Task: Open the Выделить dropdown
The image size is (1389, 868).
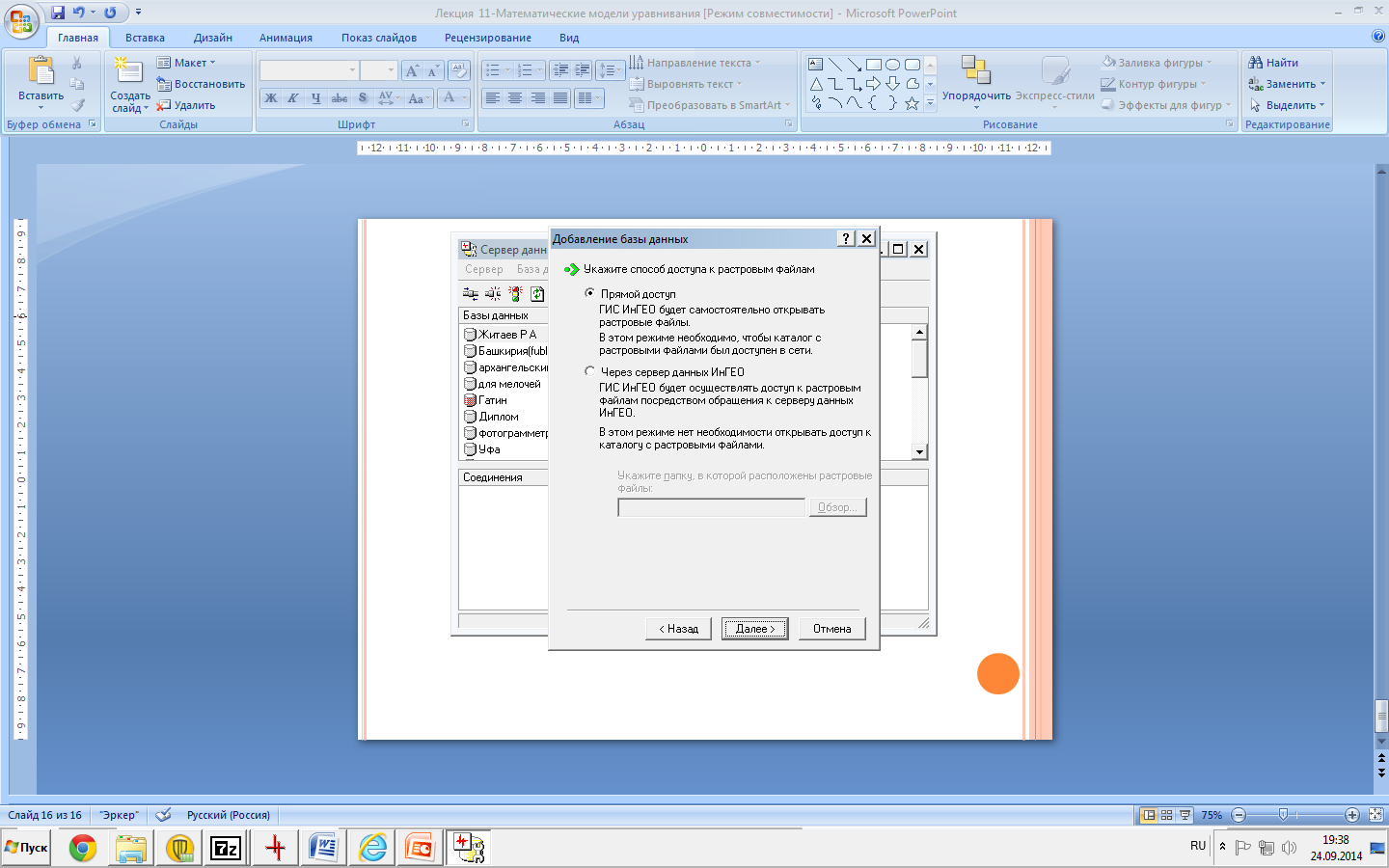Action: [1288, 105]
